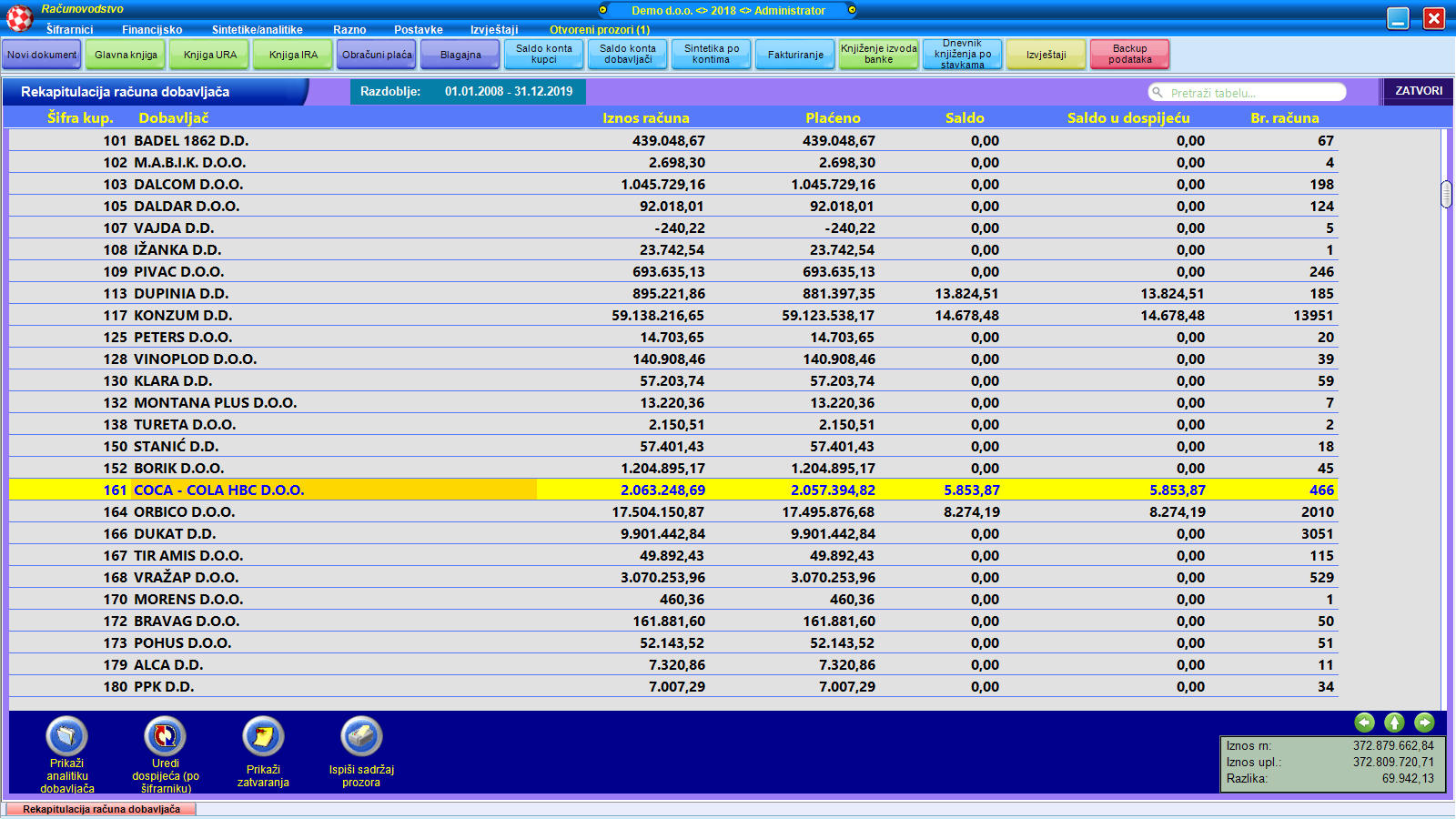Open the Šifrarnici menu
Viewport: 1456px width, 819px height.
(x=70, y=30)
